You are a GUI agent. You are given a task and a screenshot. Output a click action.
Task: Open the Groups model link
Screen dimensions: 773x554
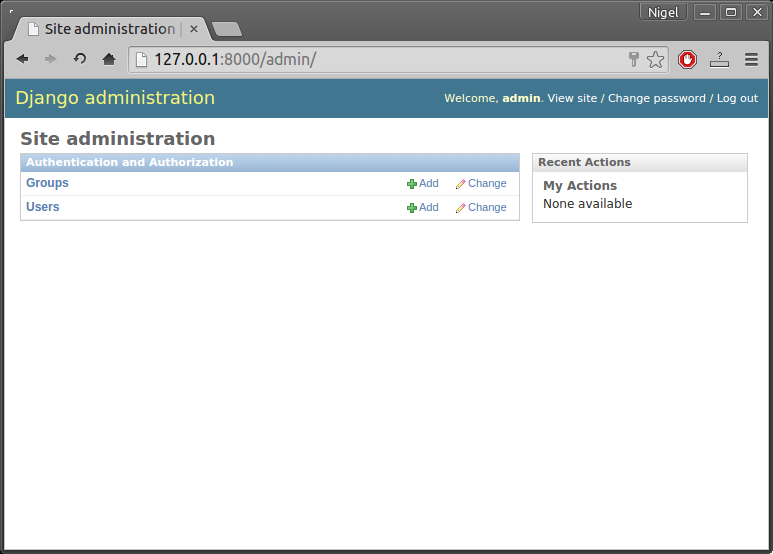[x=47, y=183]
